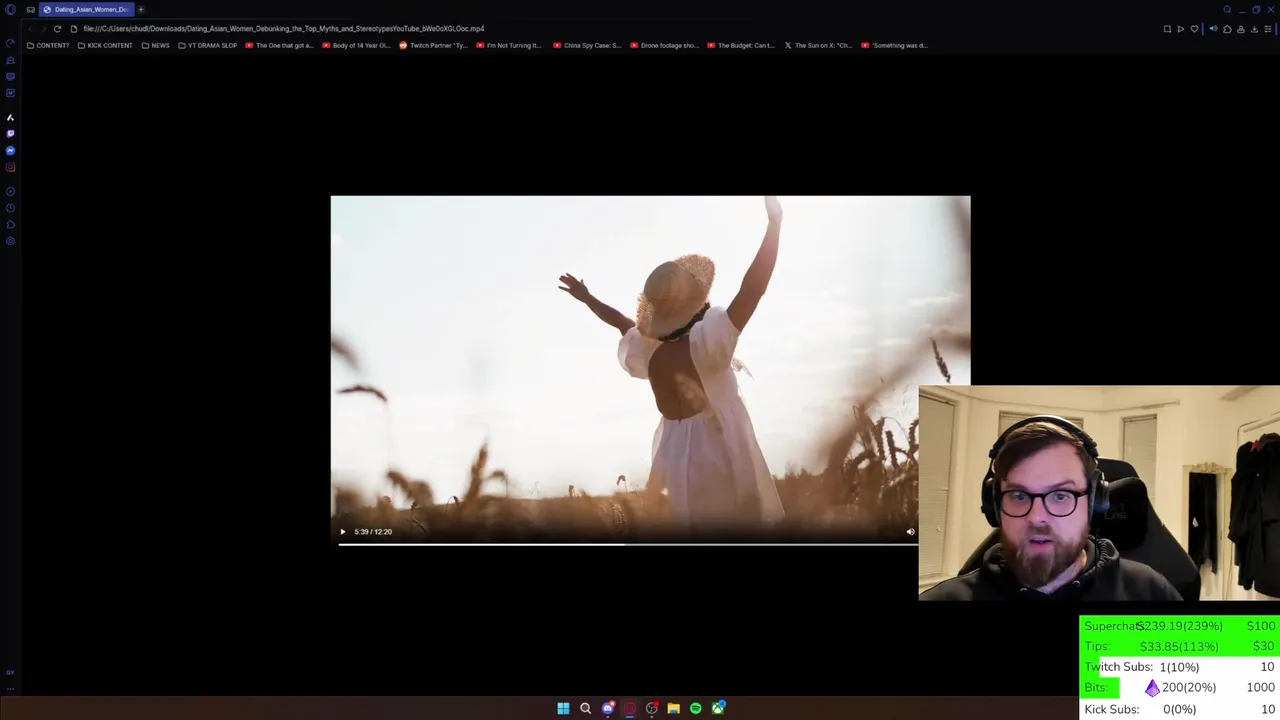Open 'Something was d...' bookmark
Viewport: 1280px width, 720px height.
click(x=895, y=45)
